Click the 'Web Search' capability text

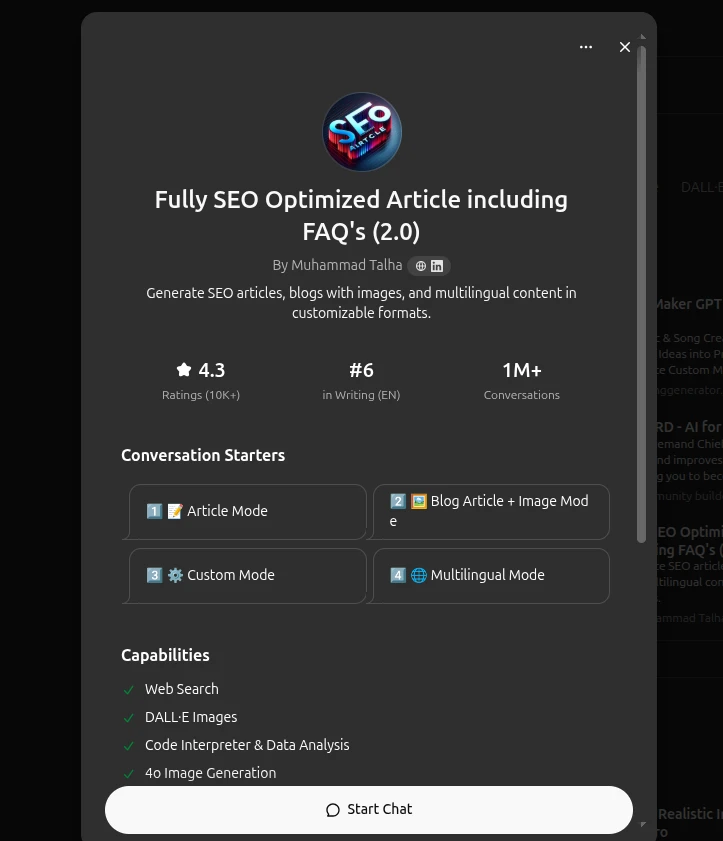click(182, 689)
